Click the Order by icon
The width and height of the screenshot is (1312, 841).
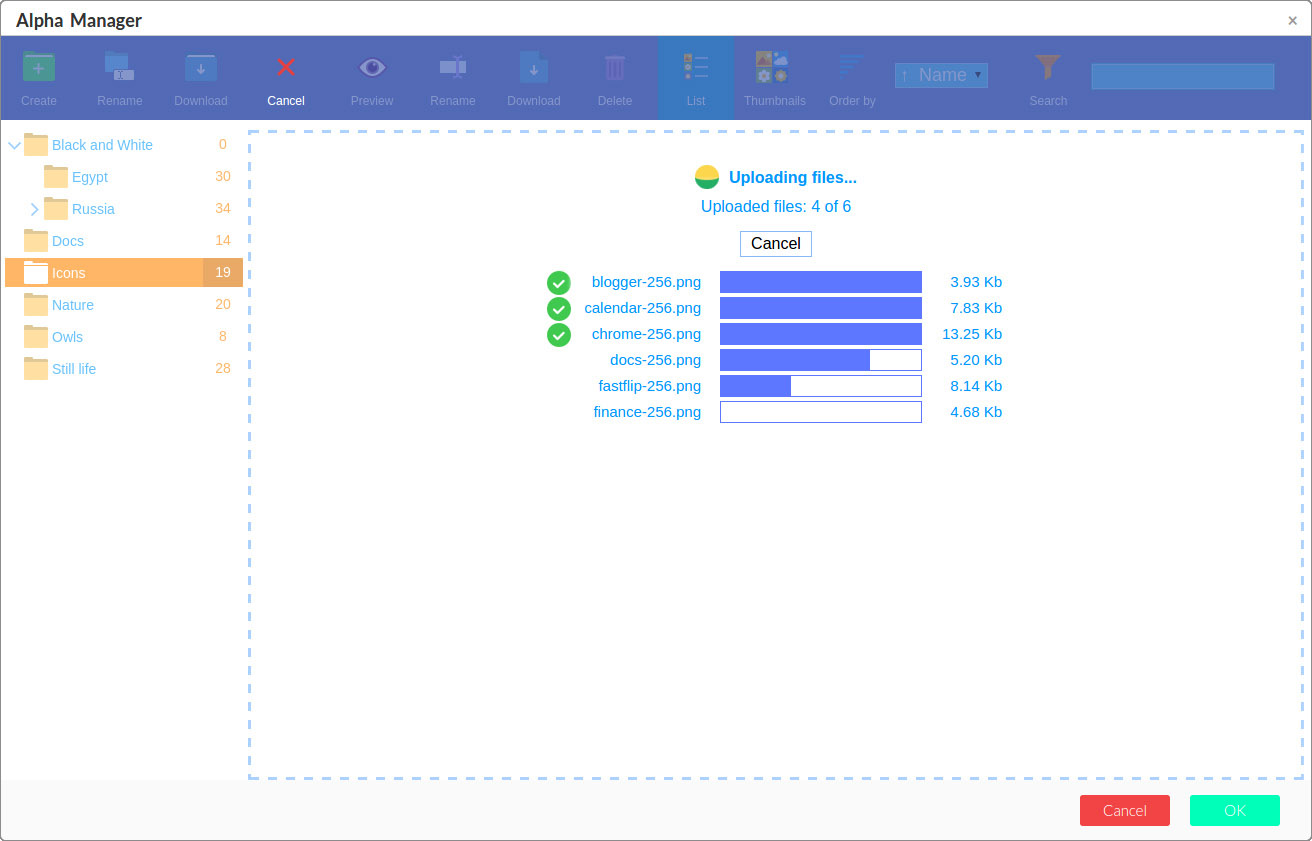coord(851,68)
